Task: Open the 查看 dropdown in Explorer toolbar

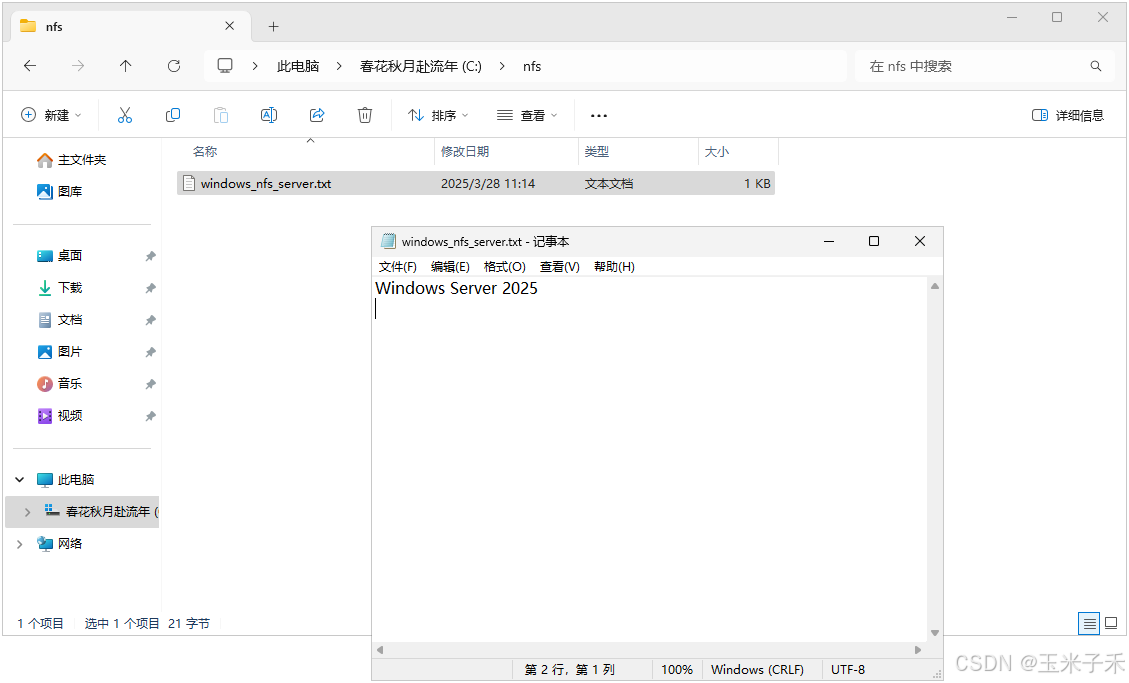Action: point(527,115)
